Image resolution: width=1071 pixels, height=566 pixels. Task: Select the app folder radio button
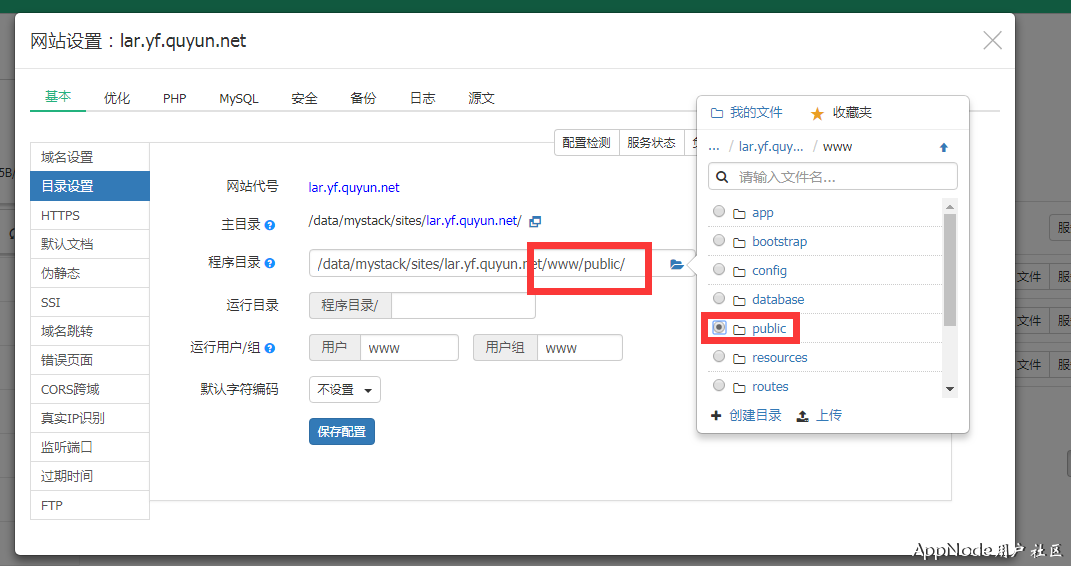(x=719, y=212)
